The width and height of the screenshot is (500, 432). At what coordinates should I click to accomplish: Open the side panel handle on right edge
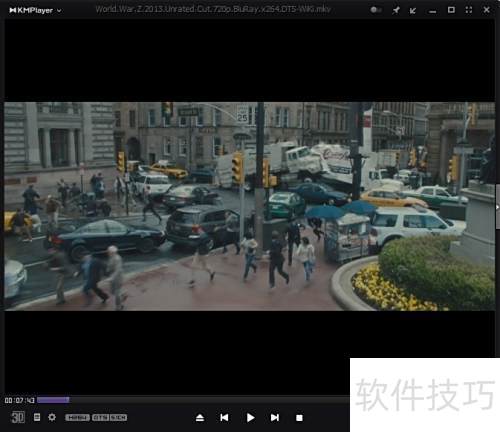pyautogui.click(x=497, y=207)
